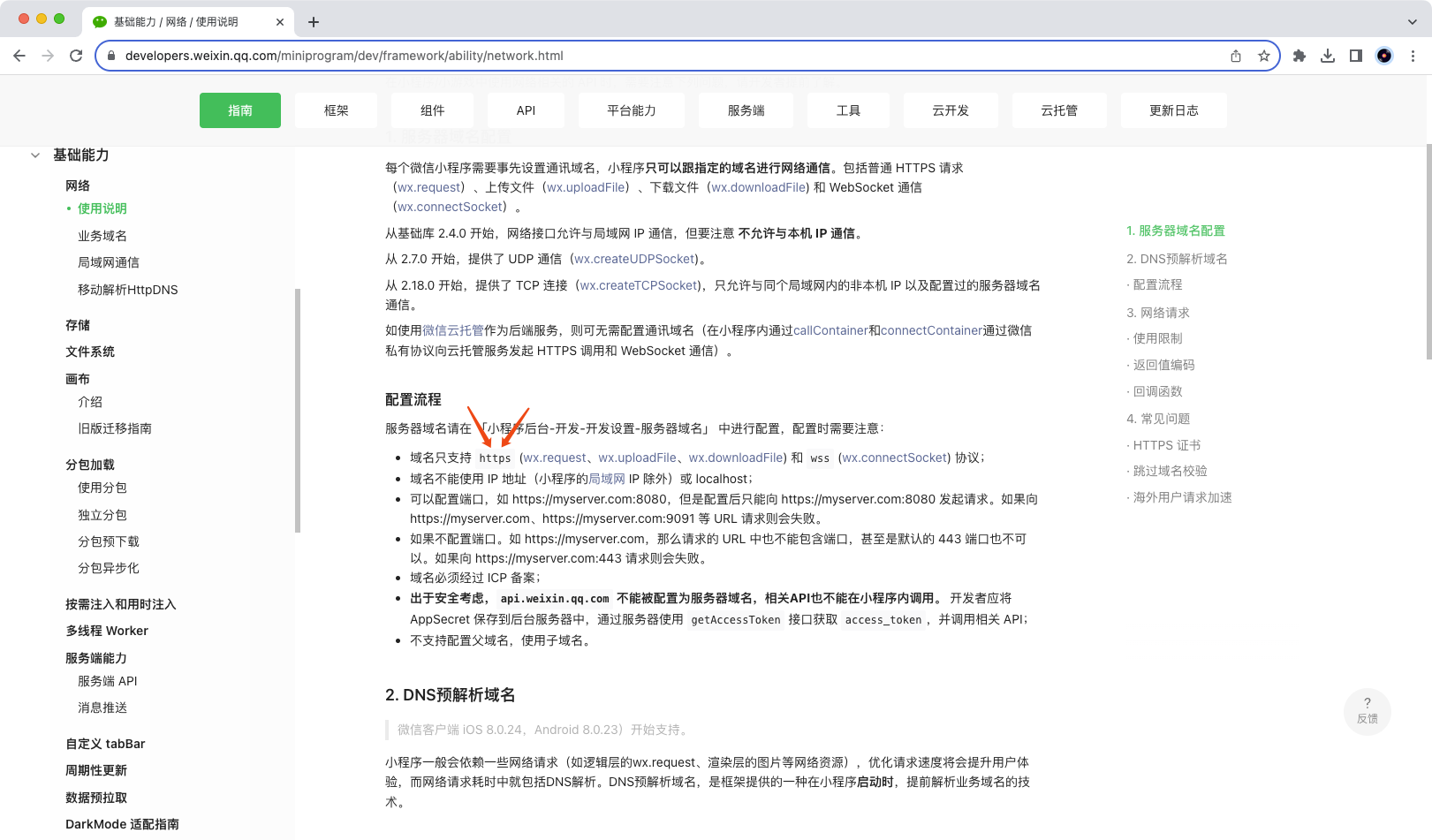Viewport: 1432px width, 840px height.
Task: Expand the tab search dropdown
Action: [x=1412, y=22]
